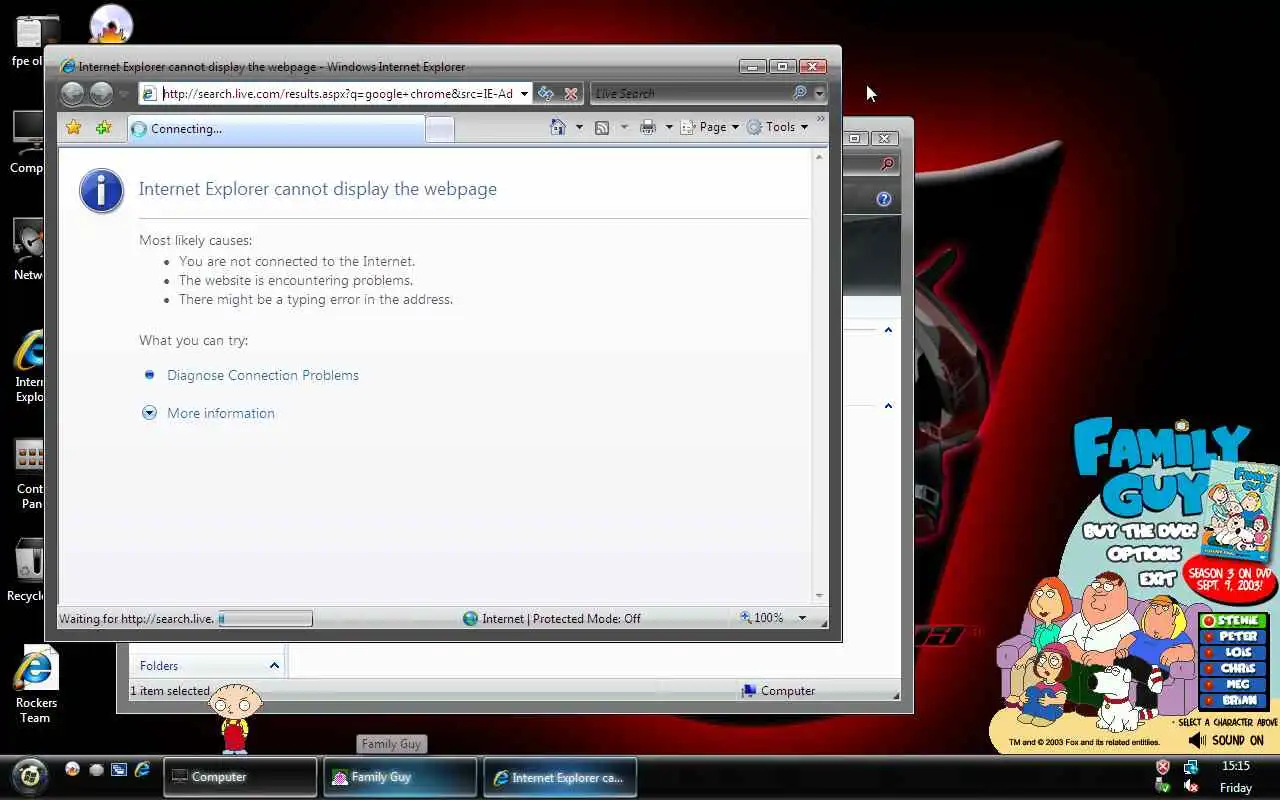Go back in Internet Explorer
Viewport: 1280px width, 800px height.
pos(72,94)
